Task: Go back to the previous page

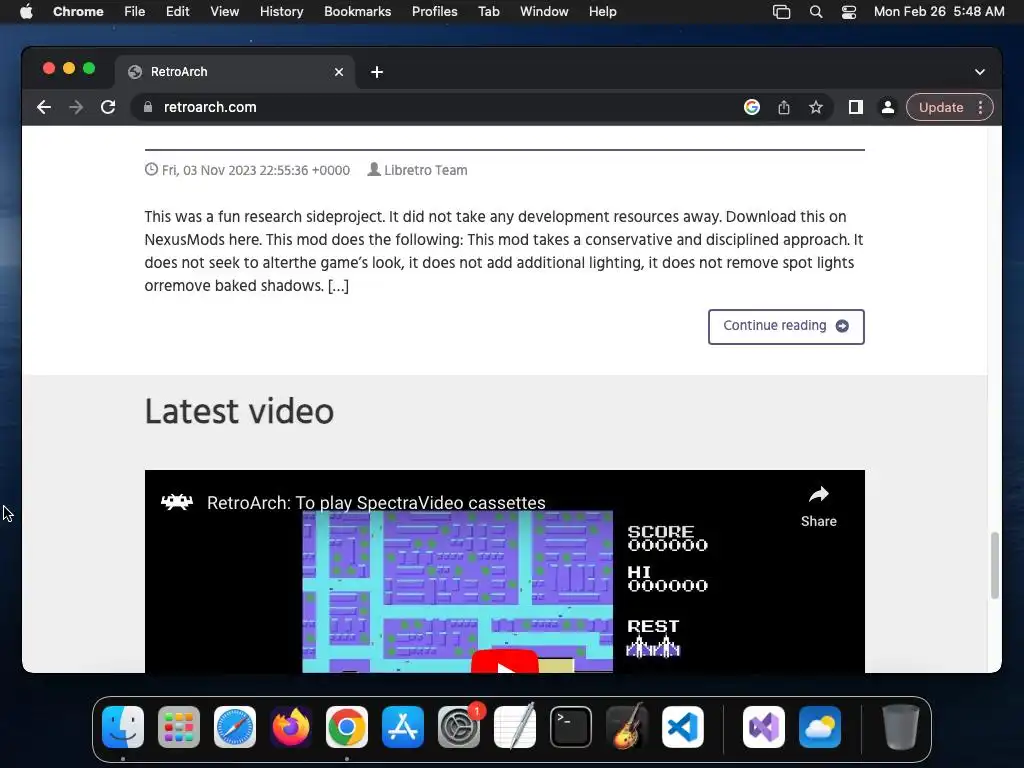Action: coord(44,107)
